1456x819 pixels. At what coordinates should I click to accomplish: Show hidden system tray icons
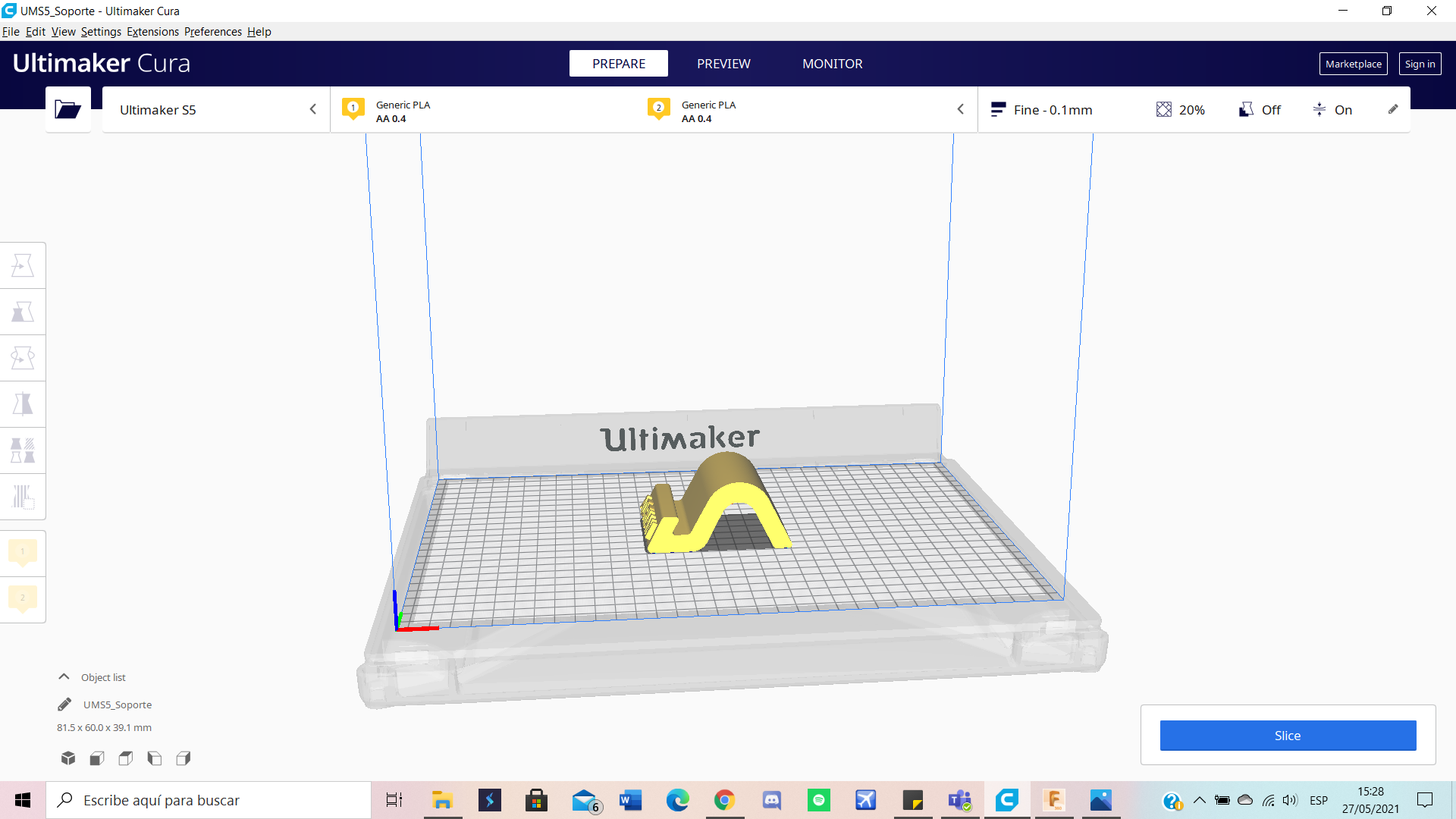(1199, 800)
